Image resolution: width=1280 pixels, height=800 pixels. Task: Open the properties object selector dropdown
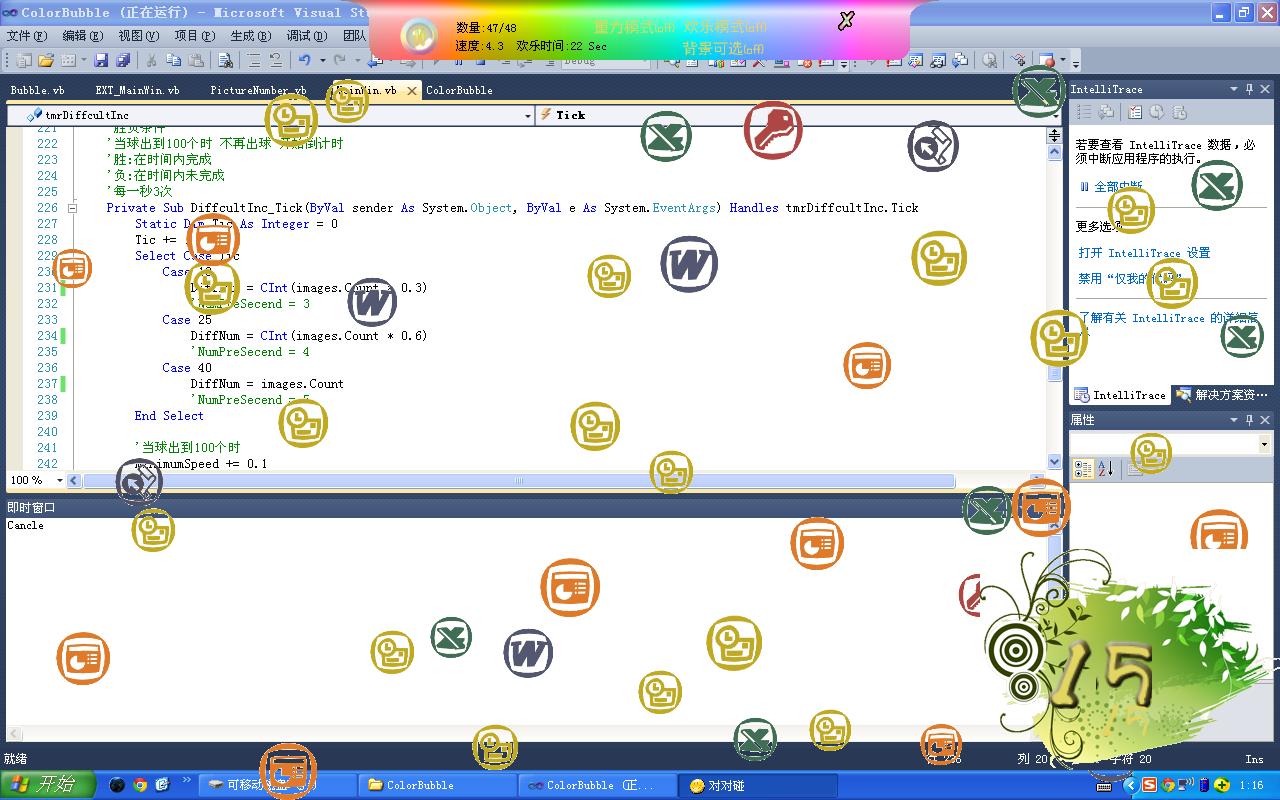pos(1264,444)
